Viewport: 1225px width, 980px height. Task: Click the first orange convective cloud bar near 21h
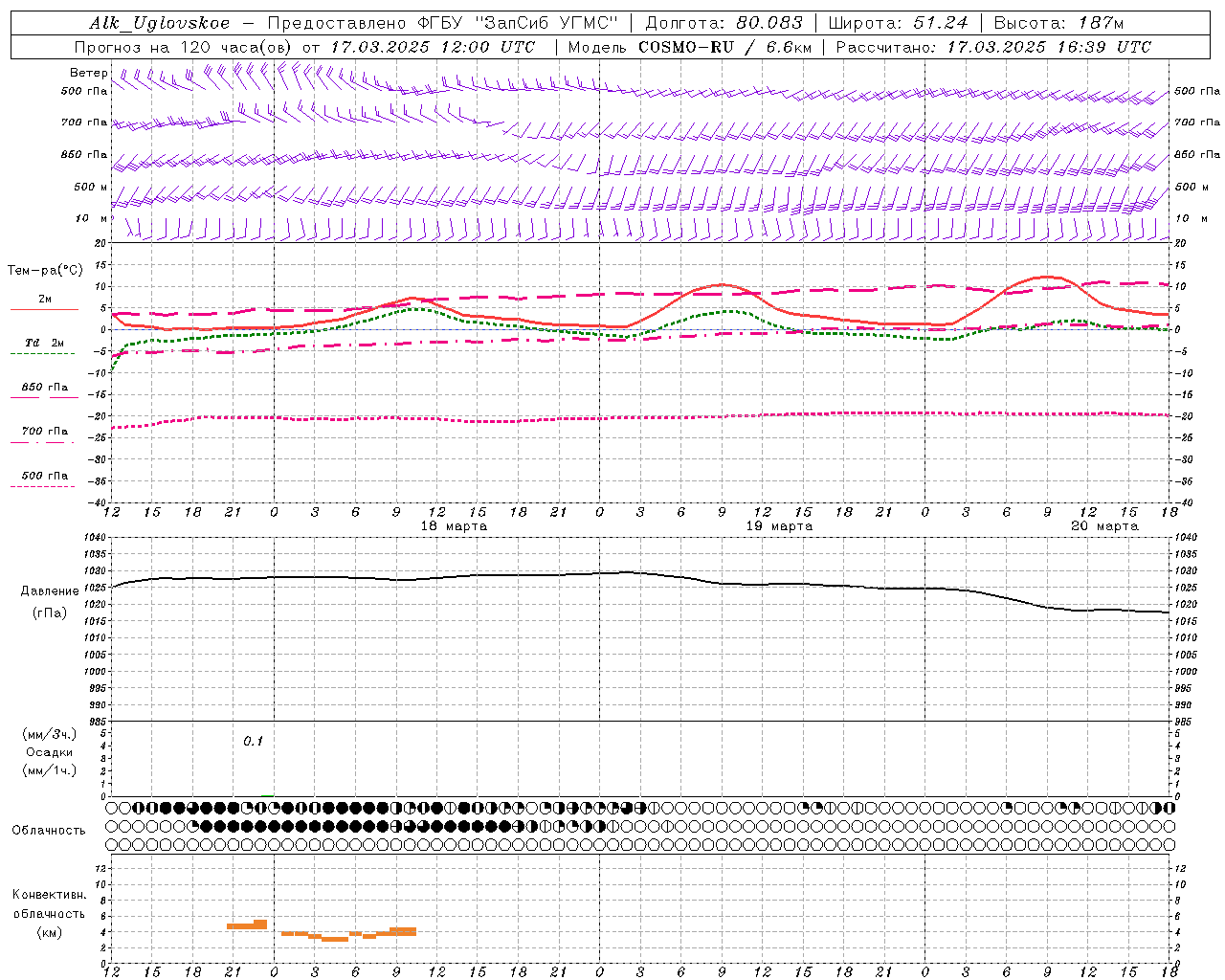[247, 924]
